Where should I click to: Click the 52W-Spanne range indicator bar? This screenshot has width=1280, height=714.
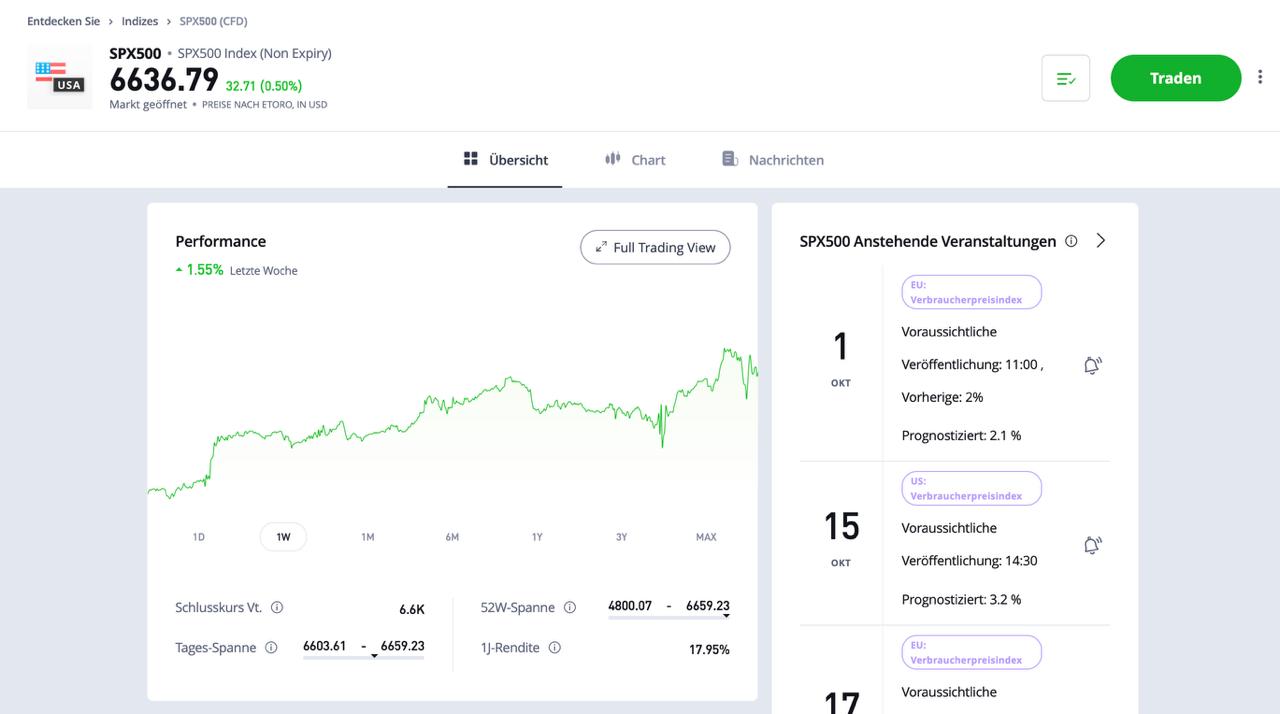(668, 617)
